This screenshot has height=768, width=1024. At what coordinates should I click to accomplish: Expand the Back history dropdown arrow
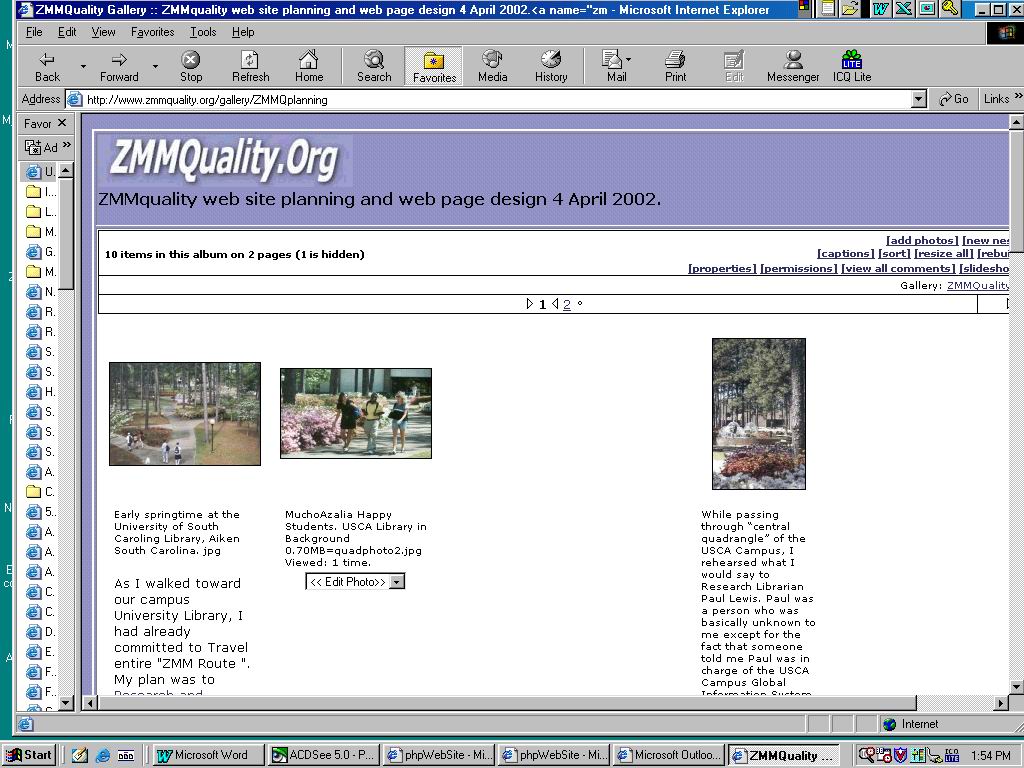[x=83, y=66]
